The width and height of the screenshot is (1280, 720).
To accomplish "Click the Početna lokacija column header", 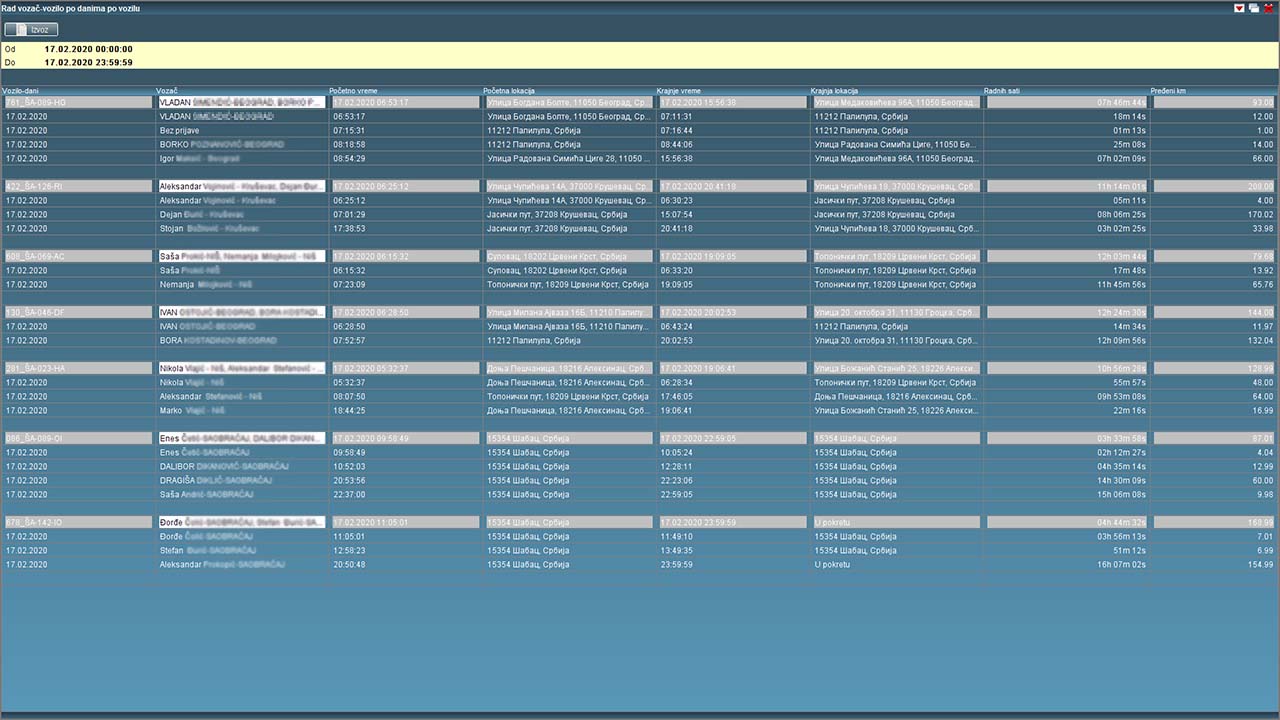I will [x=509, y=91].
